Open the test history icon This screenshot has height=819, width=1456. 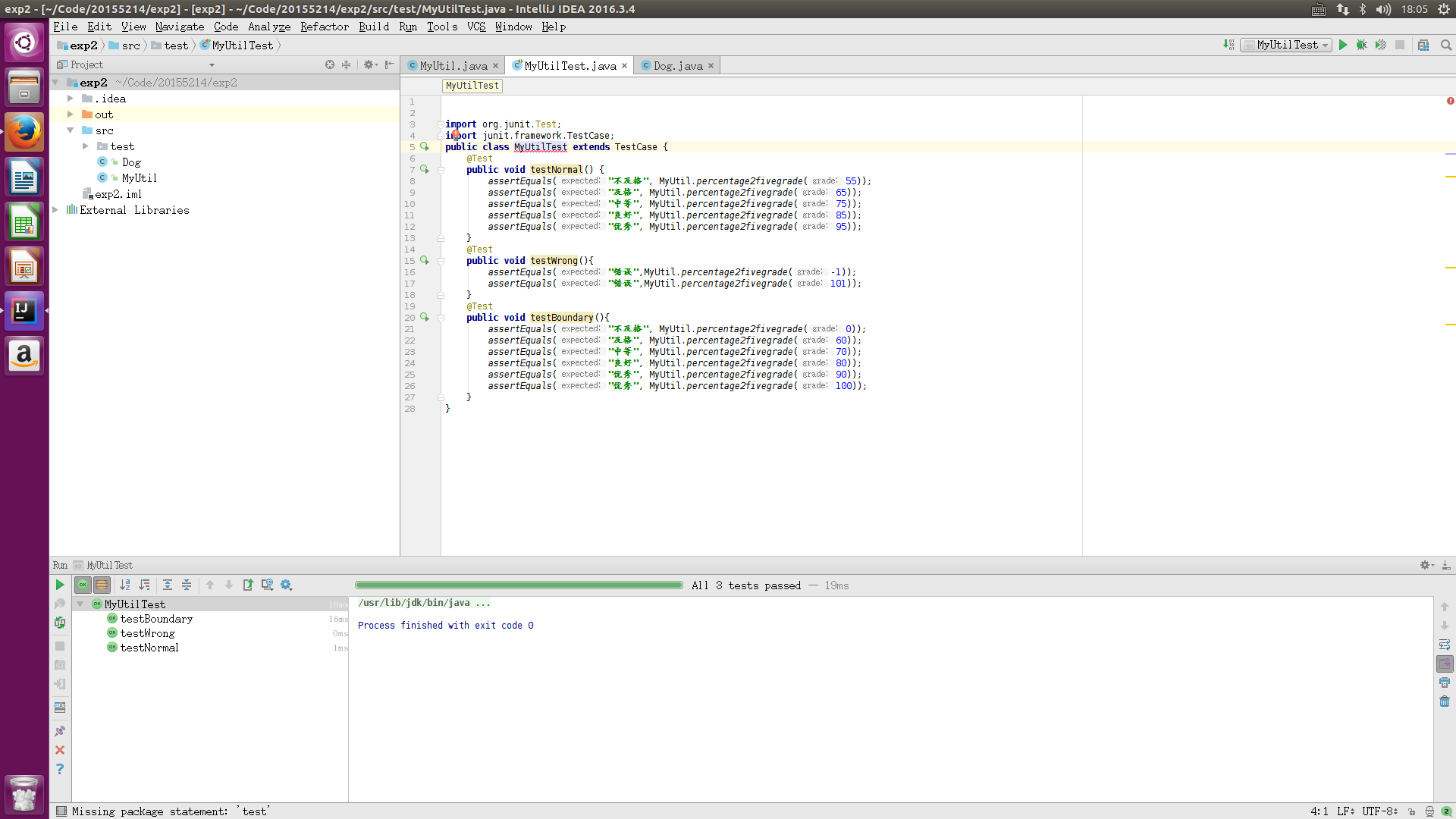coord(267,585)
